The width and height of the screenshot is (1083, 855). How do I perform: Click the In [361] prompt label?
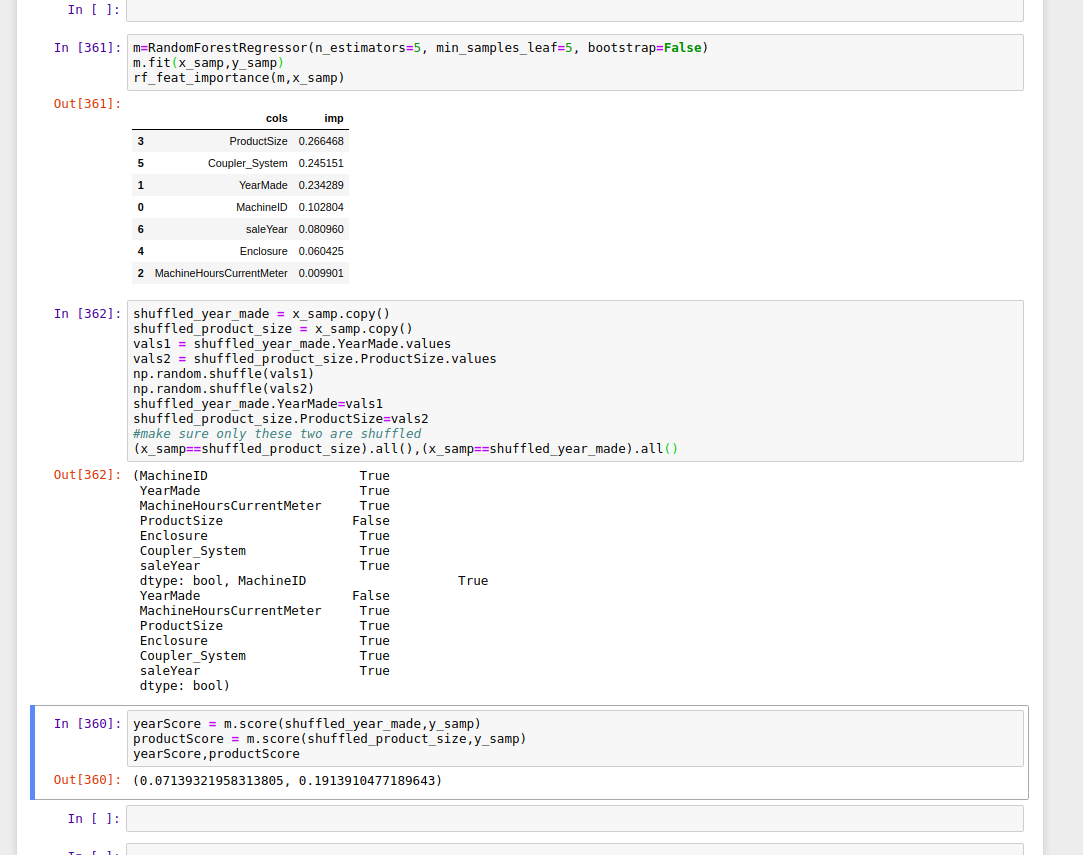point(87,48)
